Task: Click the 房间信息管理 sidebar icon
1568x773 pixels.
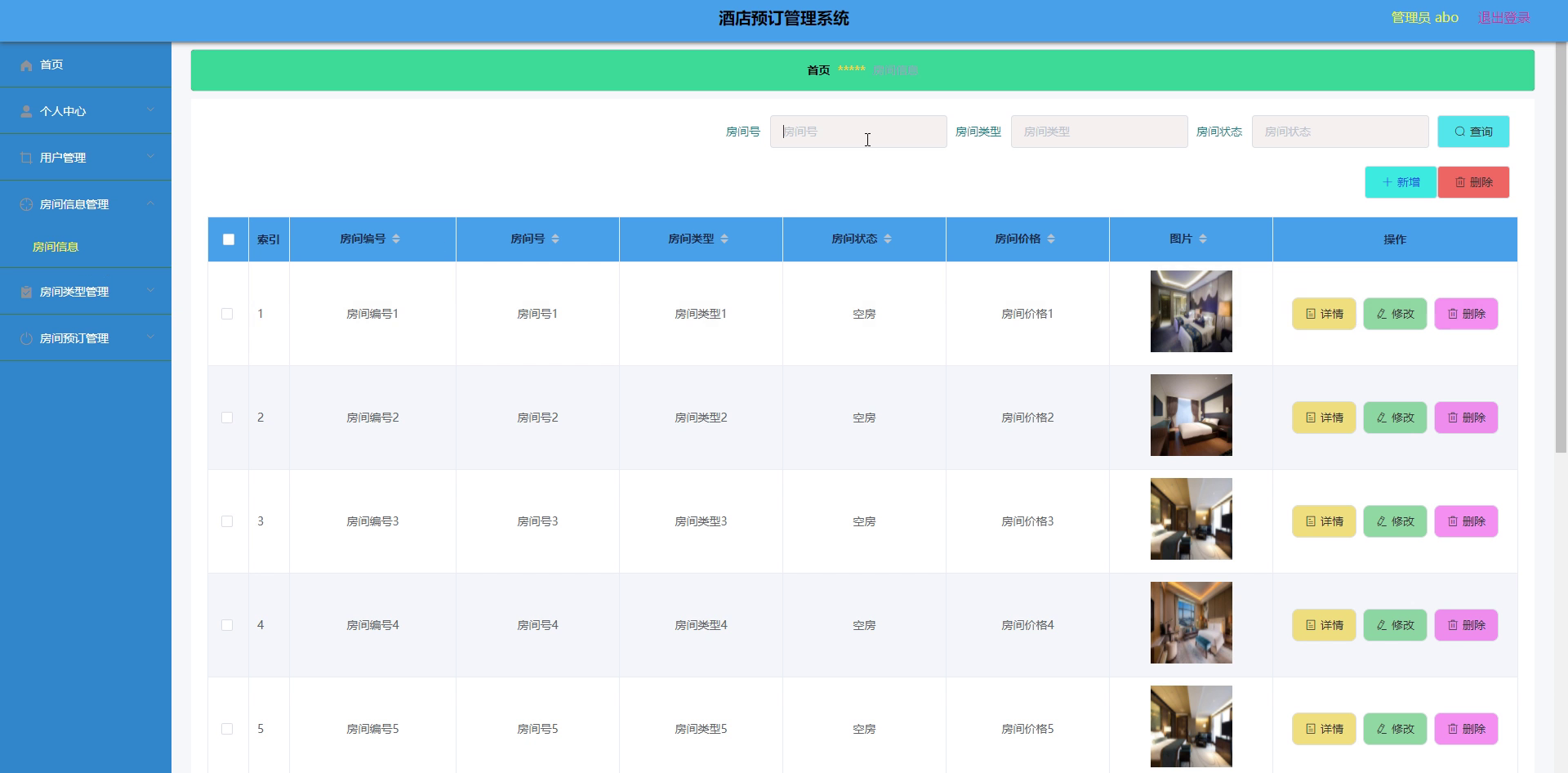Action: click(x=26, y=204)
